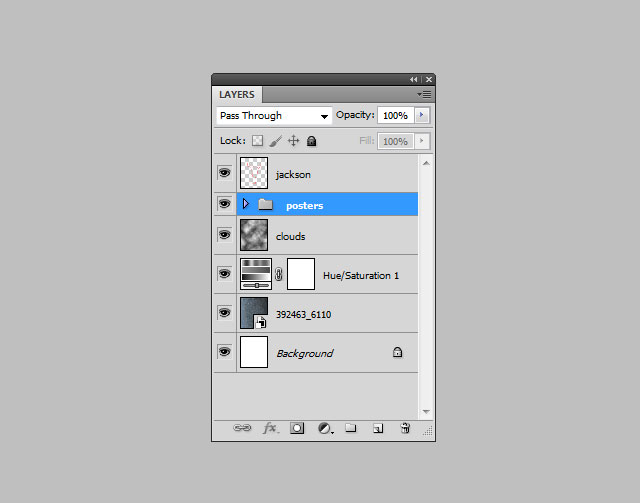This screenshot has height=503, width=640.
Task: Hide the Hue/Saturation 1 layer
Action: [224, 274]
